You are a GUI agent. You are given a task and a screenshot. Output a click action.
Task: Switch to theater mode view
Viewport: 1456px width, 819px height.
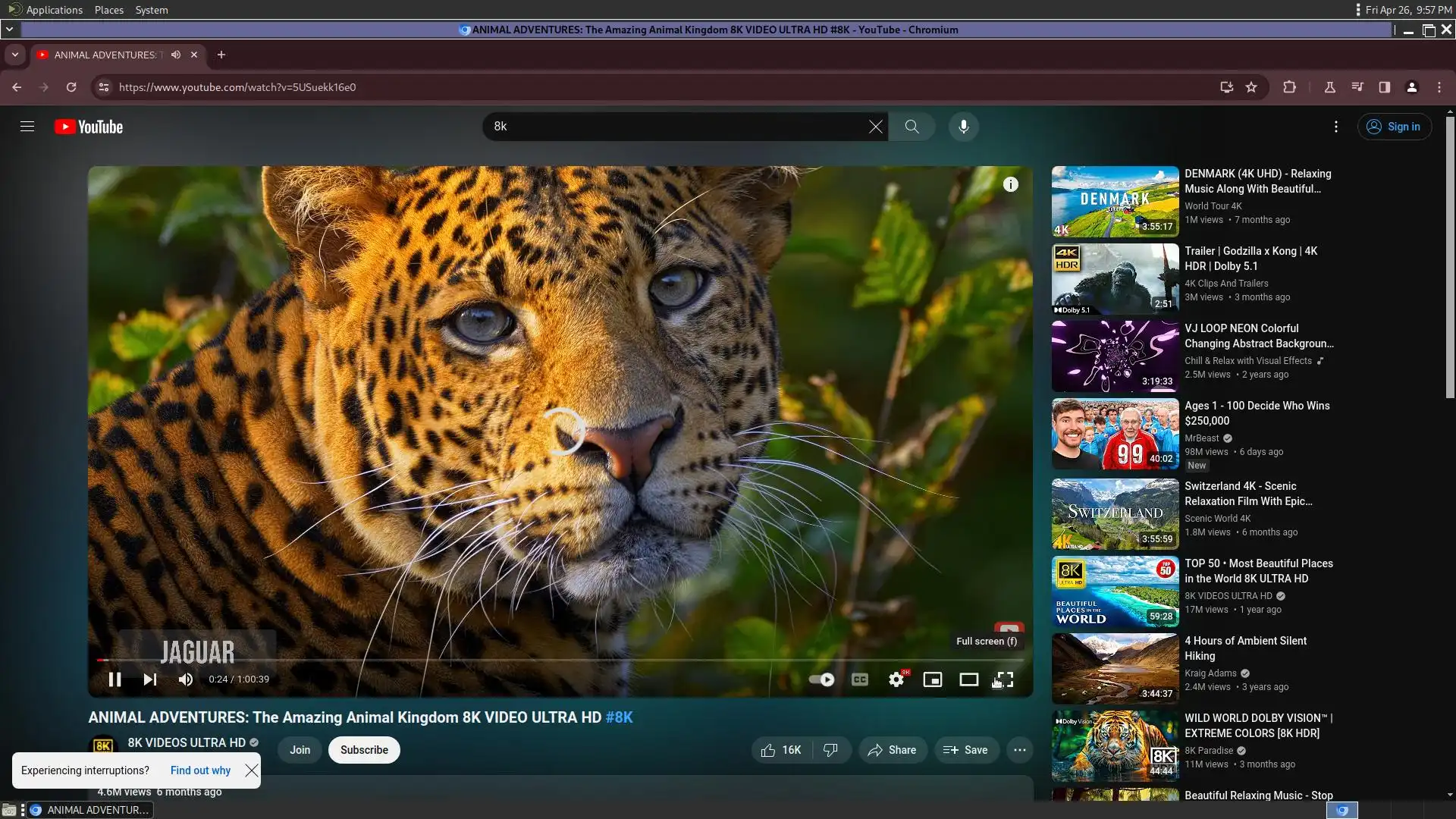point(968,679)
